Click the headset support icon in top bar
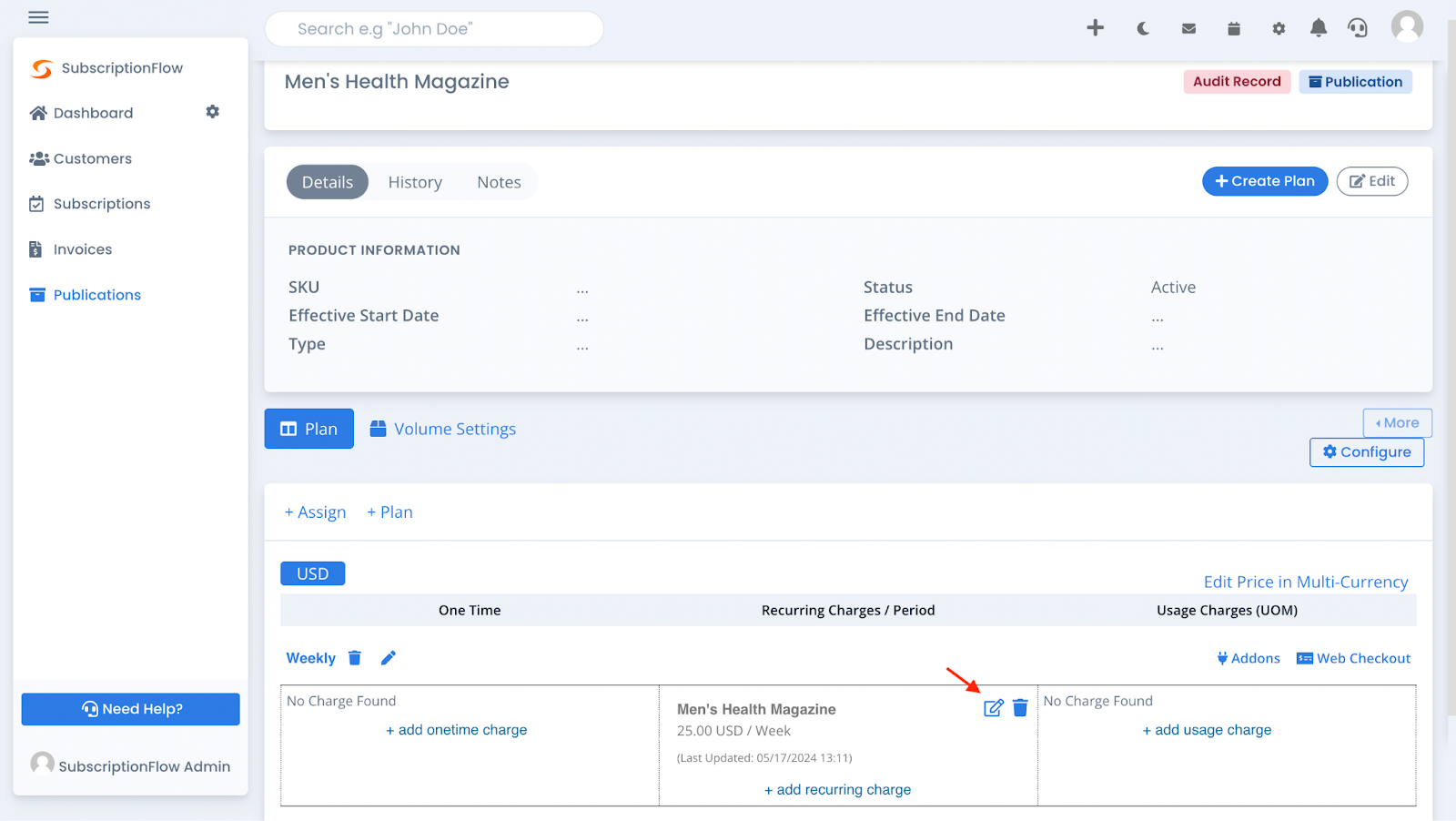Image resolution: width=1456 pixels, height=821 pixels. [x=1358, y=28]
